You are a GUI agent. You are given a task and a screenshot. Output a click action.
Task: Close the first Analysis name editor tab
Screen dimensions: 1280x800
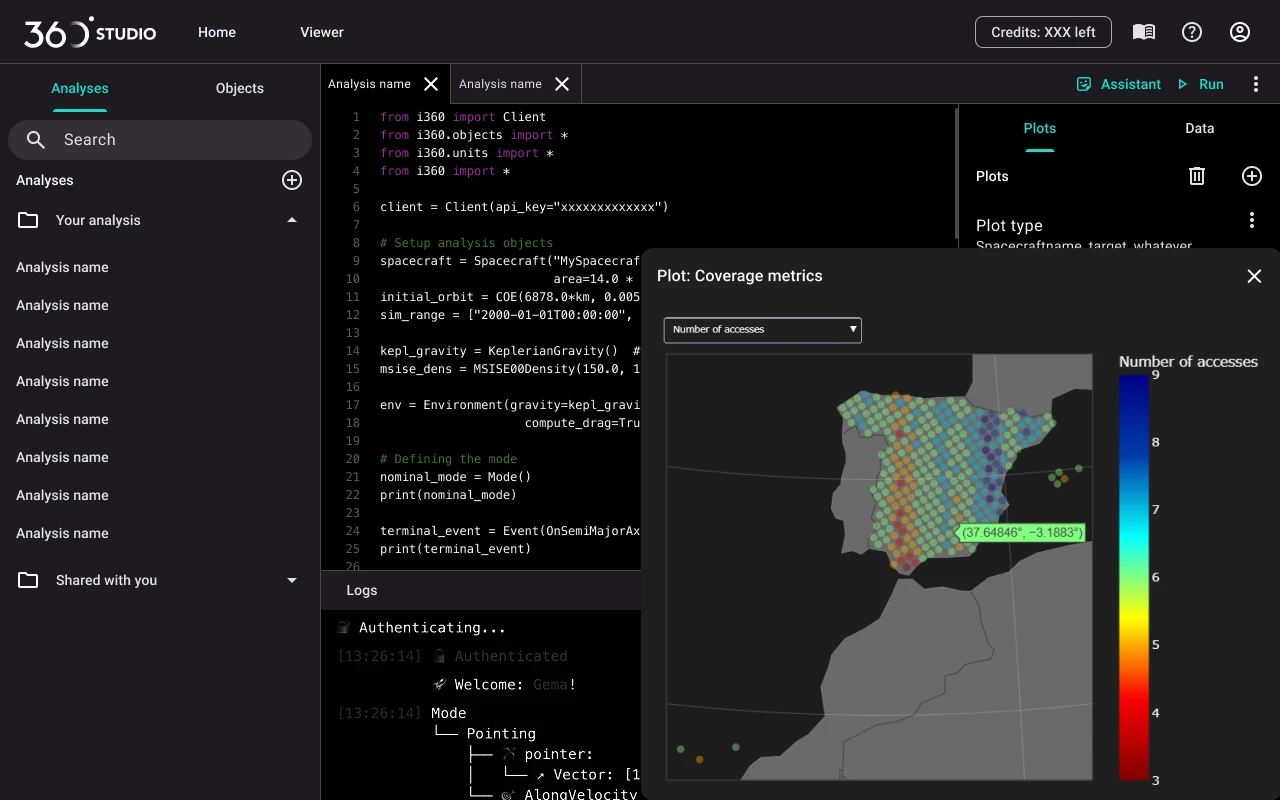pyautogui.click(x=431, y=84)
